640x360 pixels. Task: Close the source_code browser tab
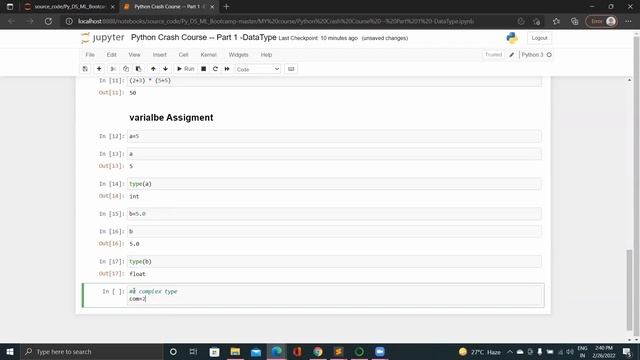pos(113,7)
